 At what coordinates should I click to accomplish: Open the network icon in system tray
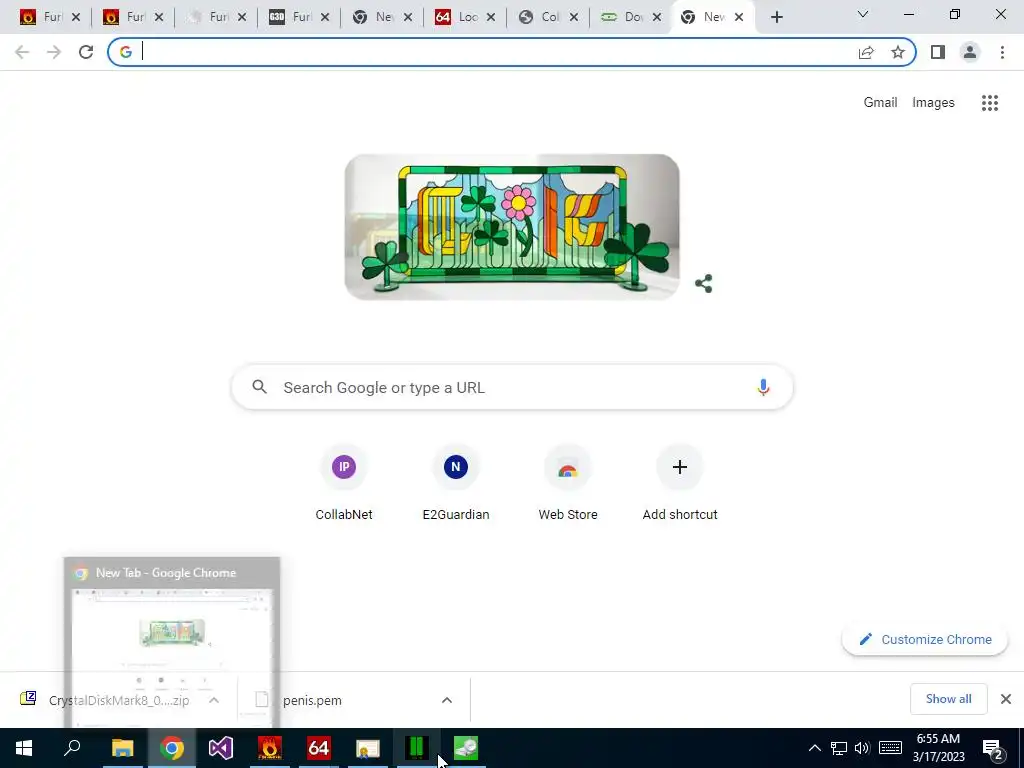point(839,748)
